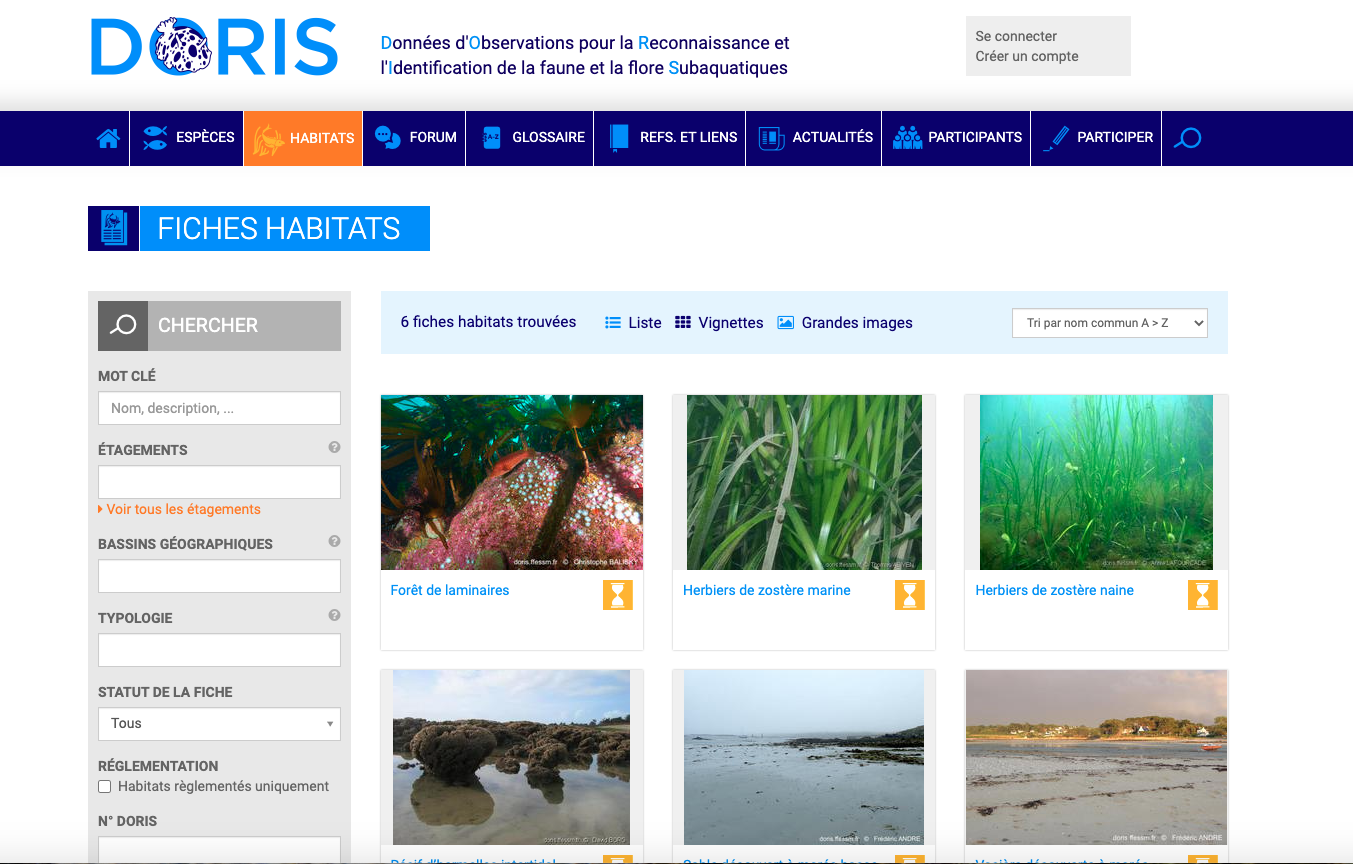Switch to Vignettes view
The width and height of the screenshot is (1353, 864).
point(719,323)
